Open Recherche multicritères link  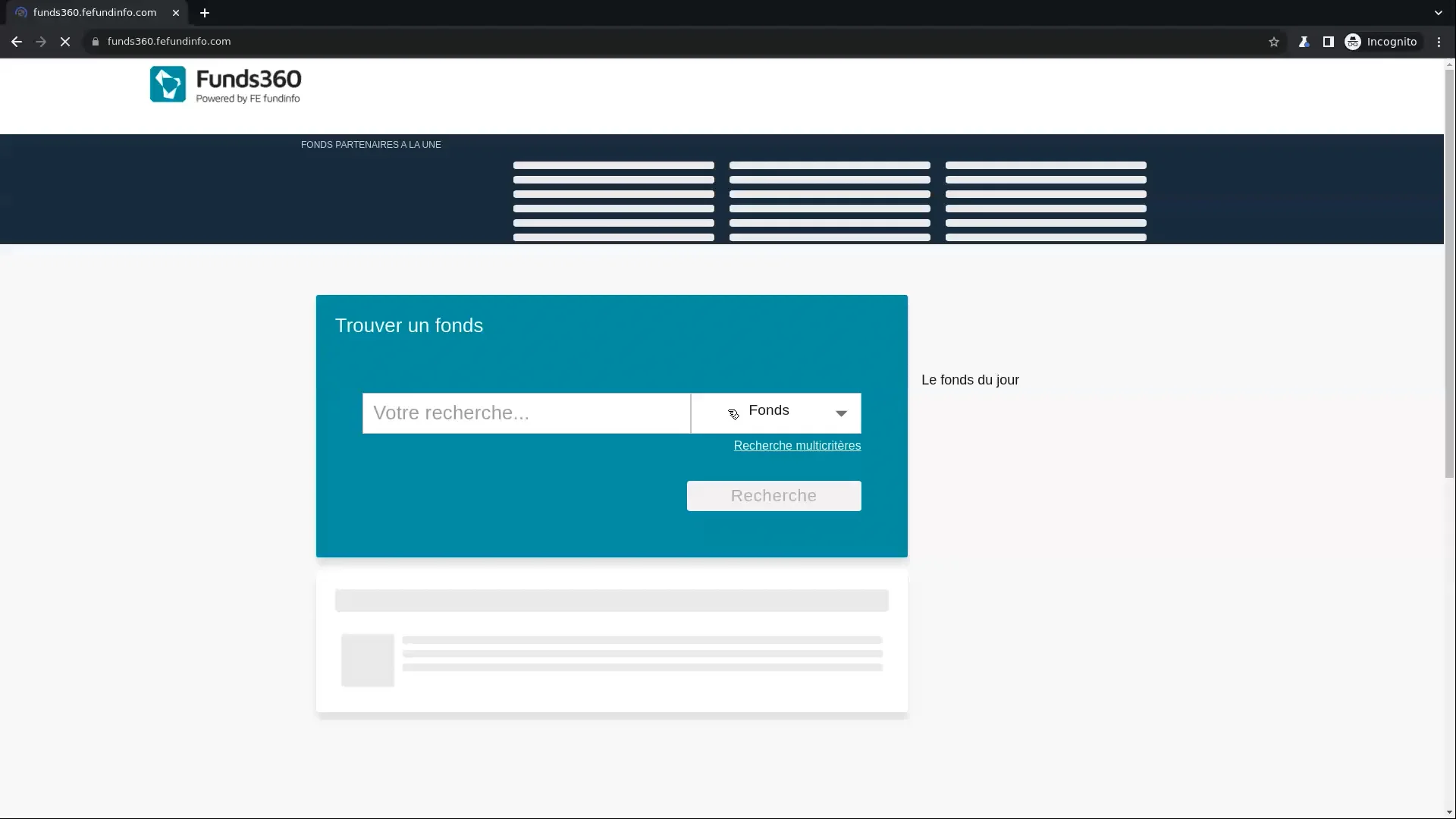[797, 446]
